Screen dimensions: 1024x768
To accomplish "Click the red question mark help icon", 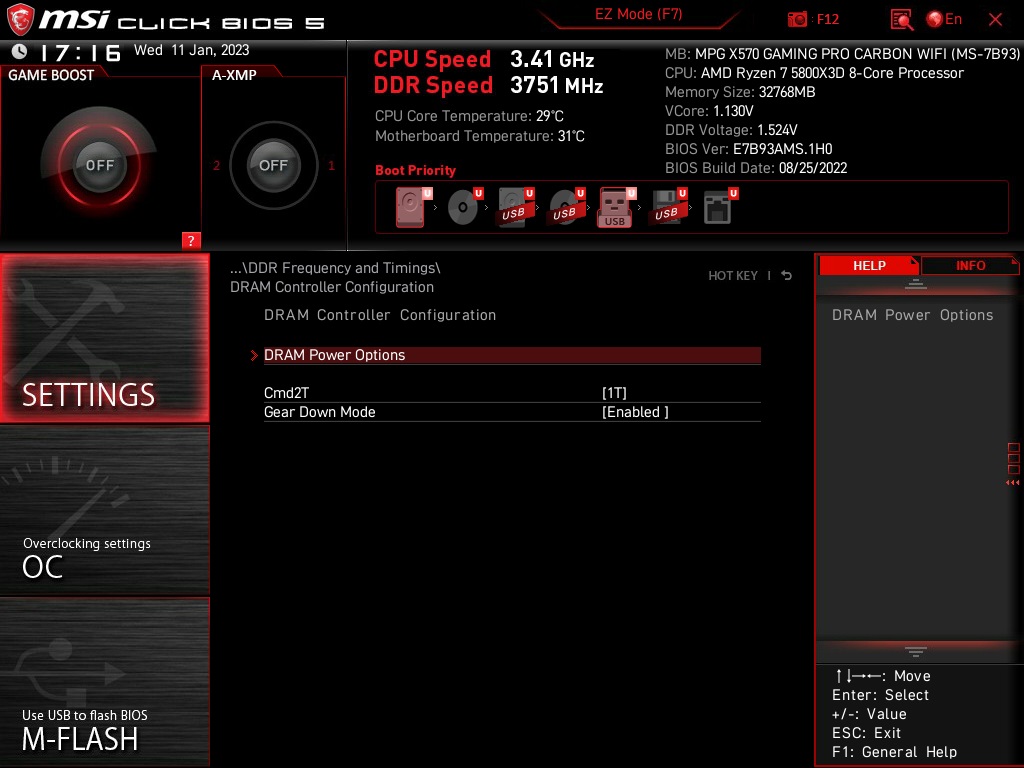I will coord(190,240).
